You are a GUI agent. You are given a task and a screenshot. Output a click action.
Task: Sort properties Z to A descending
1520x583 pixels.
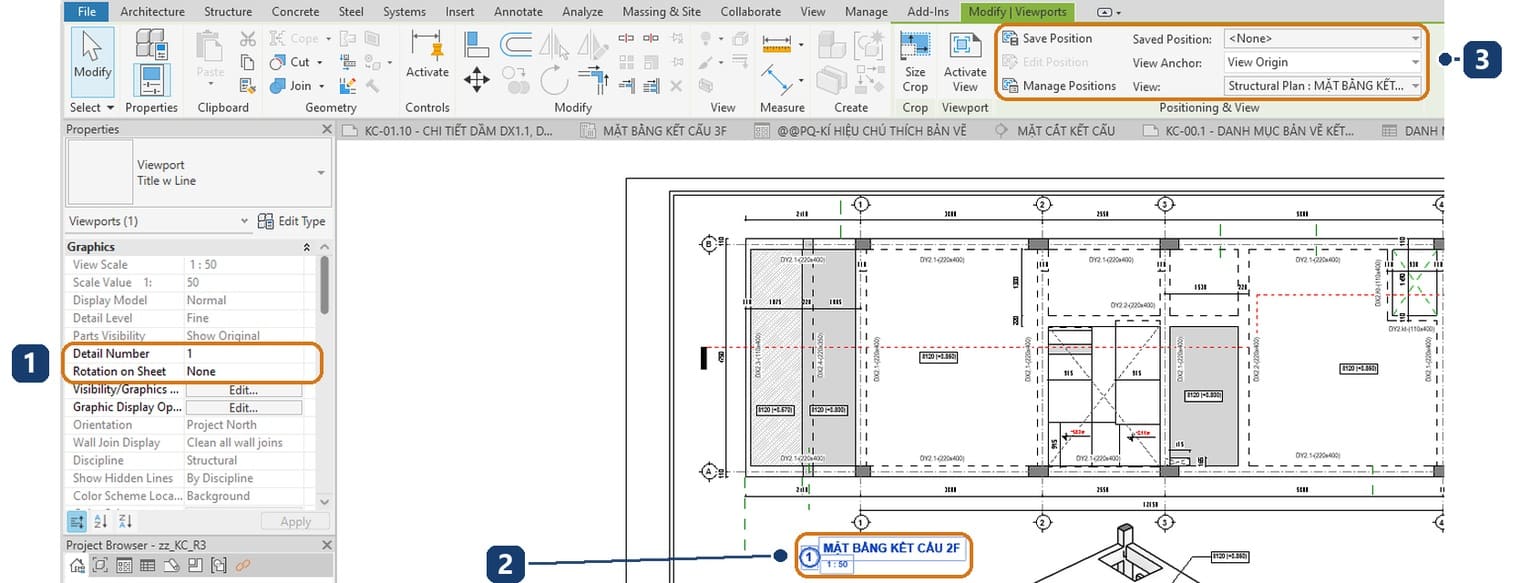(124, 521)
